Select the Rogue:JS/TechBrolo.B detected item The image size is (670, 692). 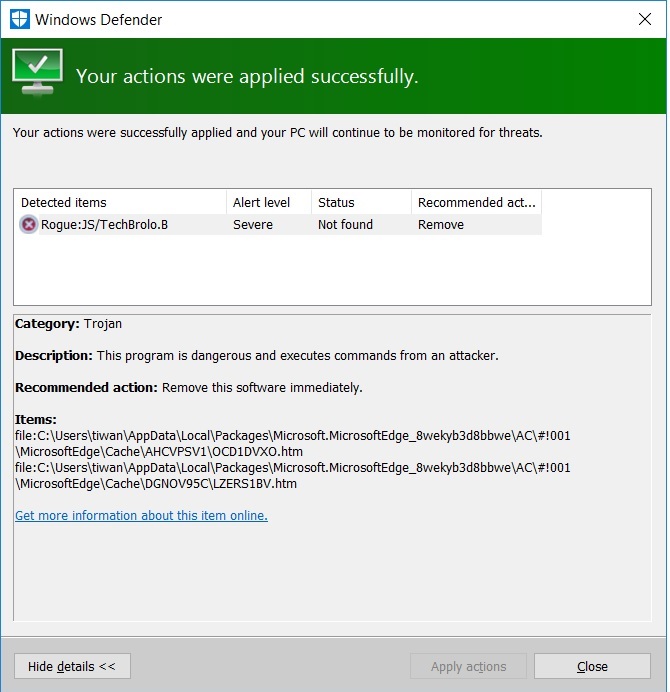coord(104,225)
